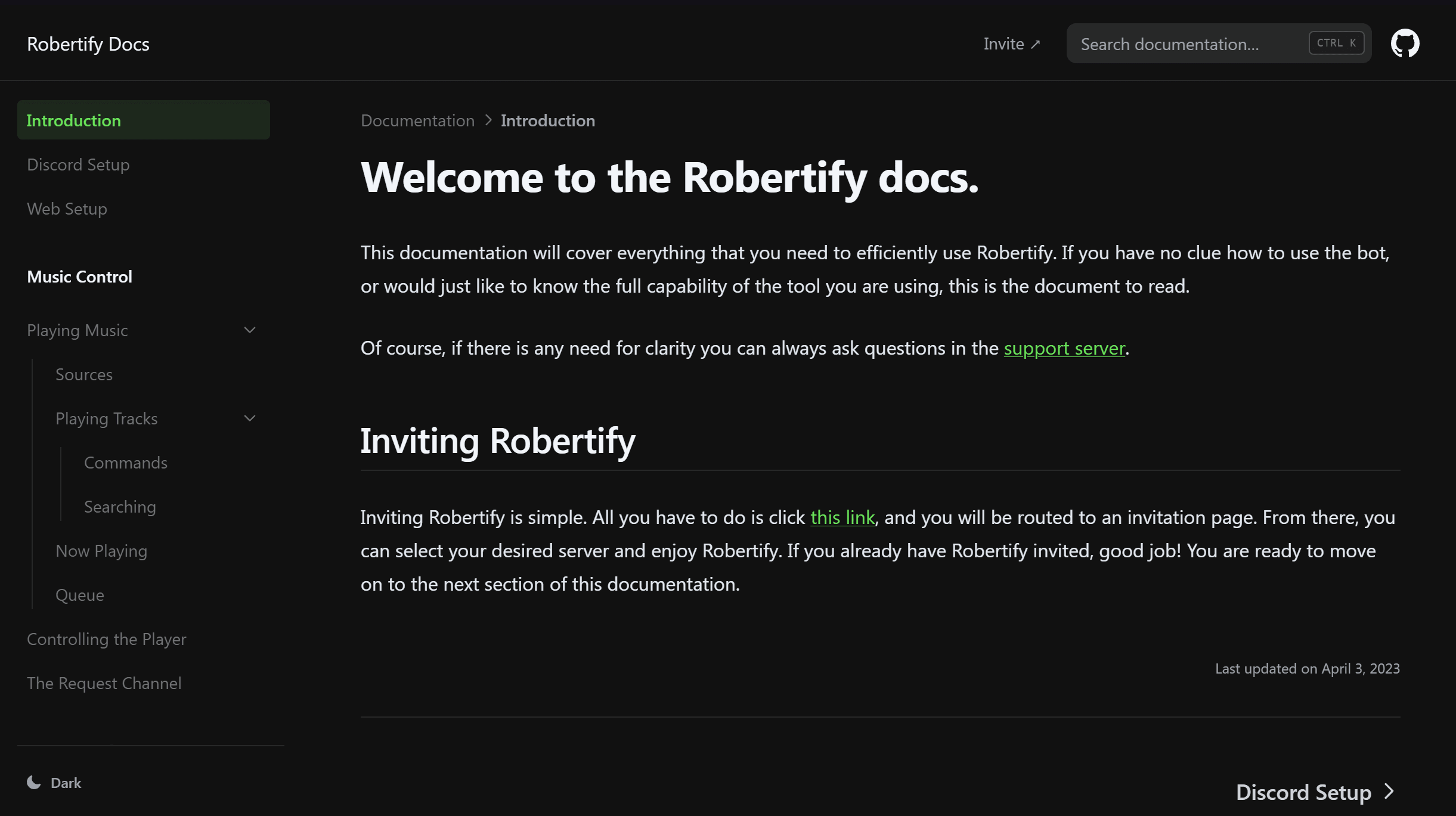Collapse the Playing Tracks chevron
1456x816 pixels.
pyautogui.click(x=250, y=418)
